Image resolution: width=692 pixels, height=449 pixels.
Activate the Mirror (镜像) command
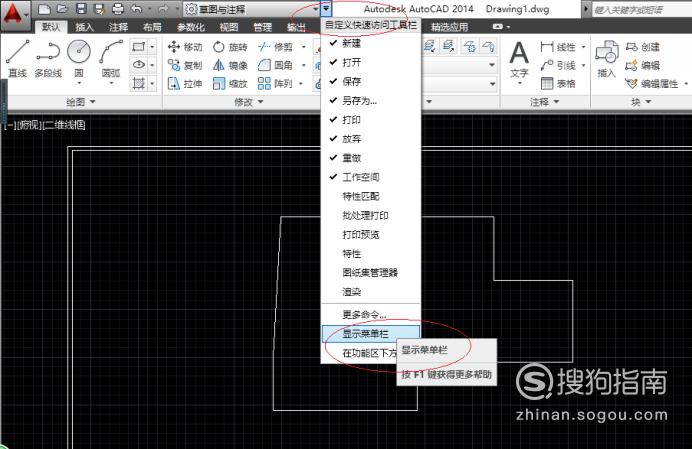point(230,65)
